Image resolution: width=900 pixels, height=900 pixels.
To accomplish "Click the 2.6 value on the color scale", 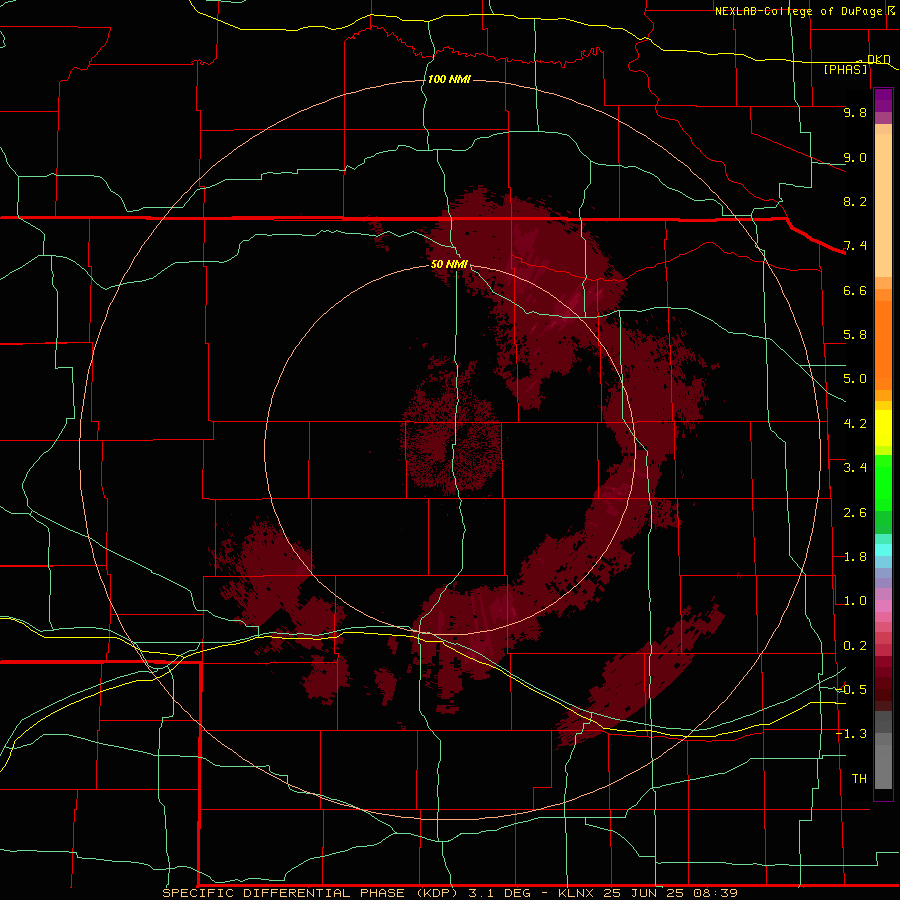I will coord(855,513).
